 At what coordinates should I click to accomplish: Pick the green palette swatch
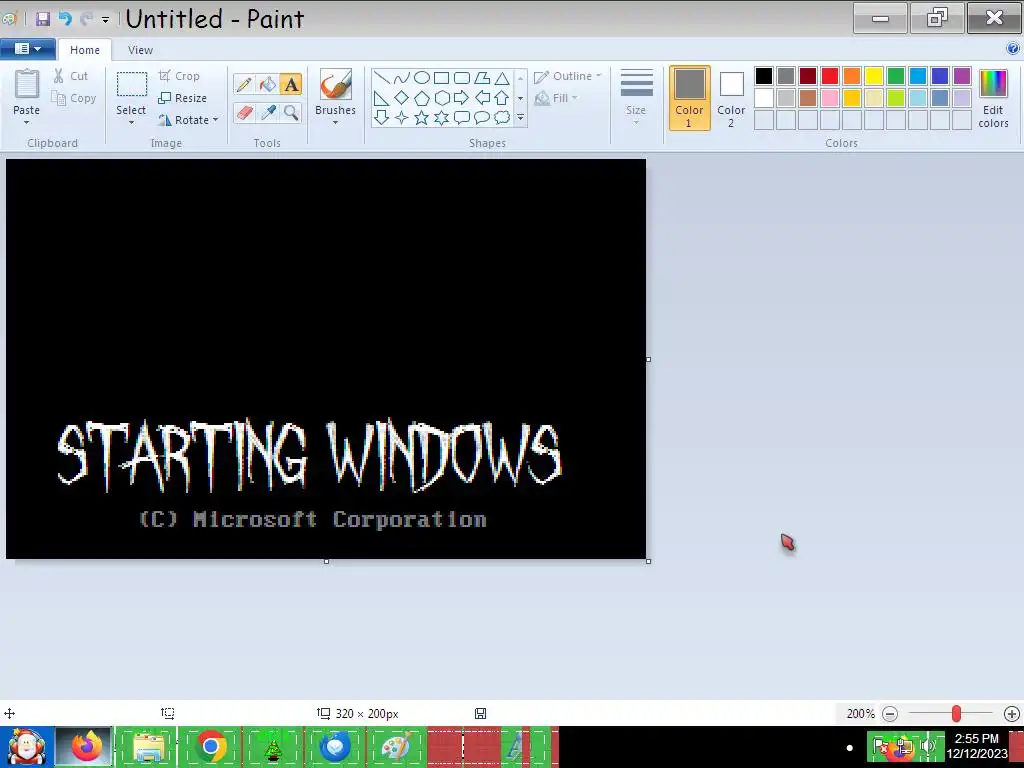click(896, 76)
